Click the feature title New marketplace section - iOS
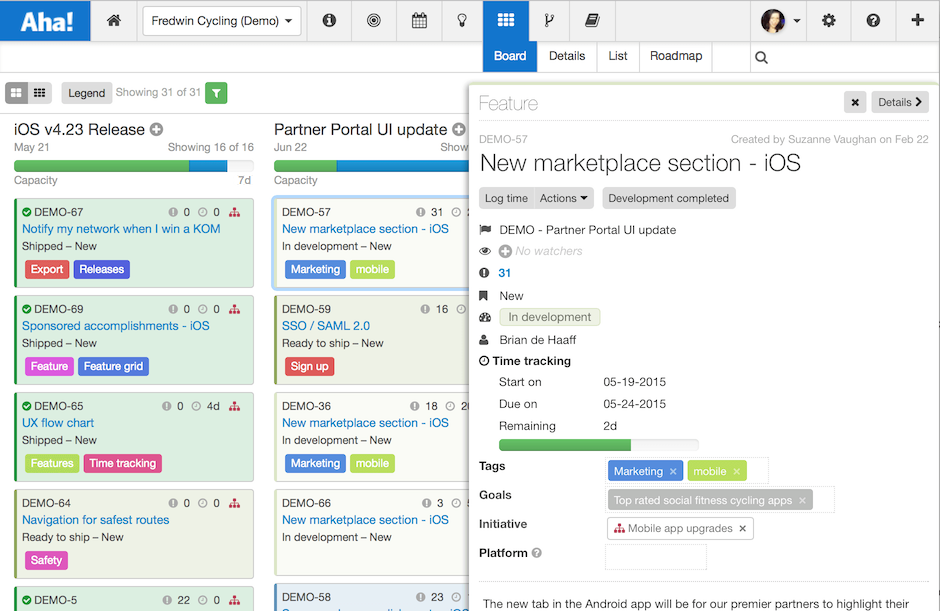Image resolution: width=940 pixels, height=611 pixels. [x=640, y=164]
